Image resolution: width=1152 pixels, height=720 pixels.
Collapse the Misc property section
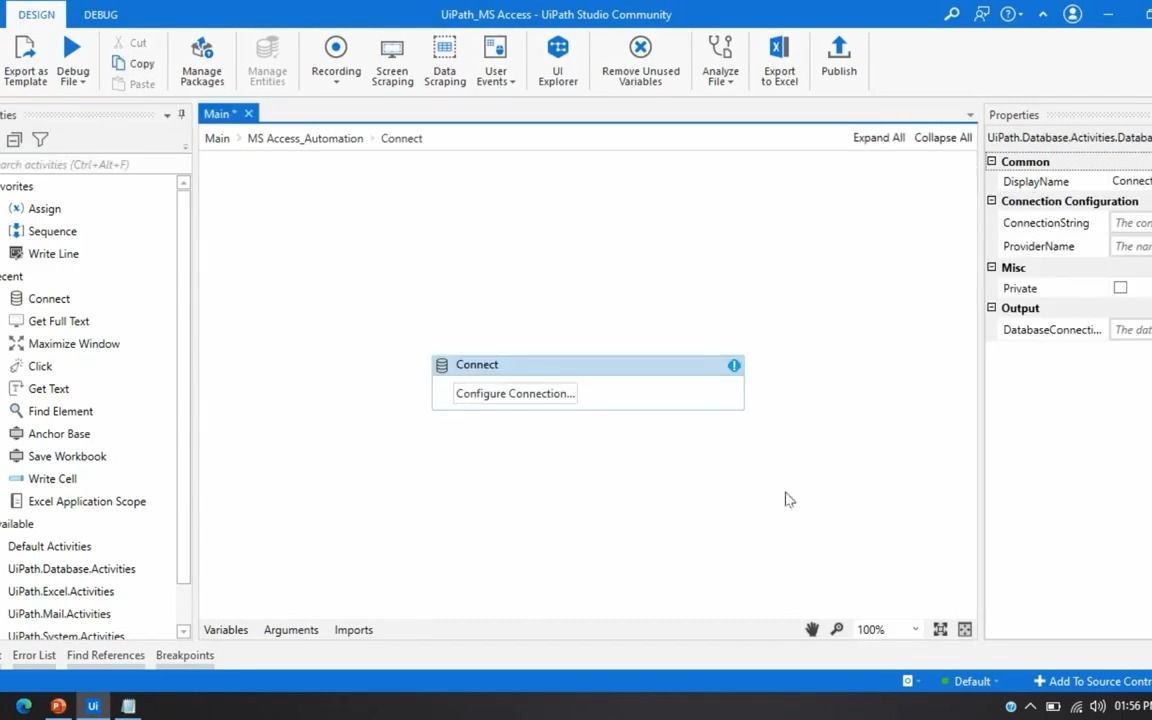click(x=991, y=267)
